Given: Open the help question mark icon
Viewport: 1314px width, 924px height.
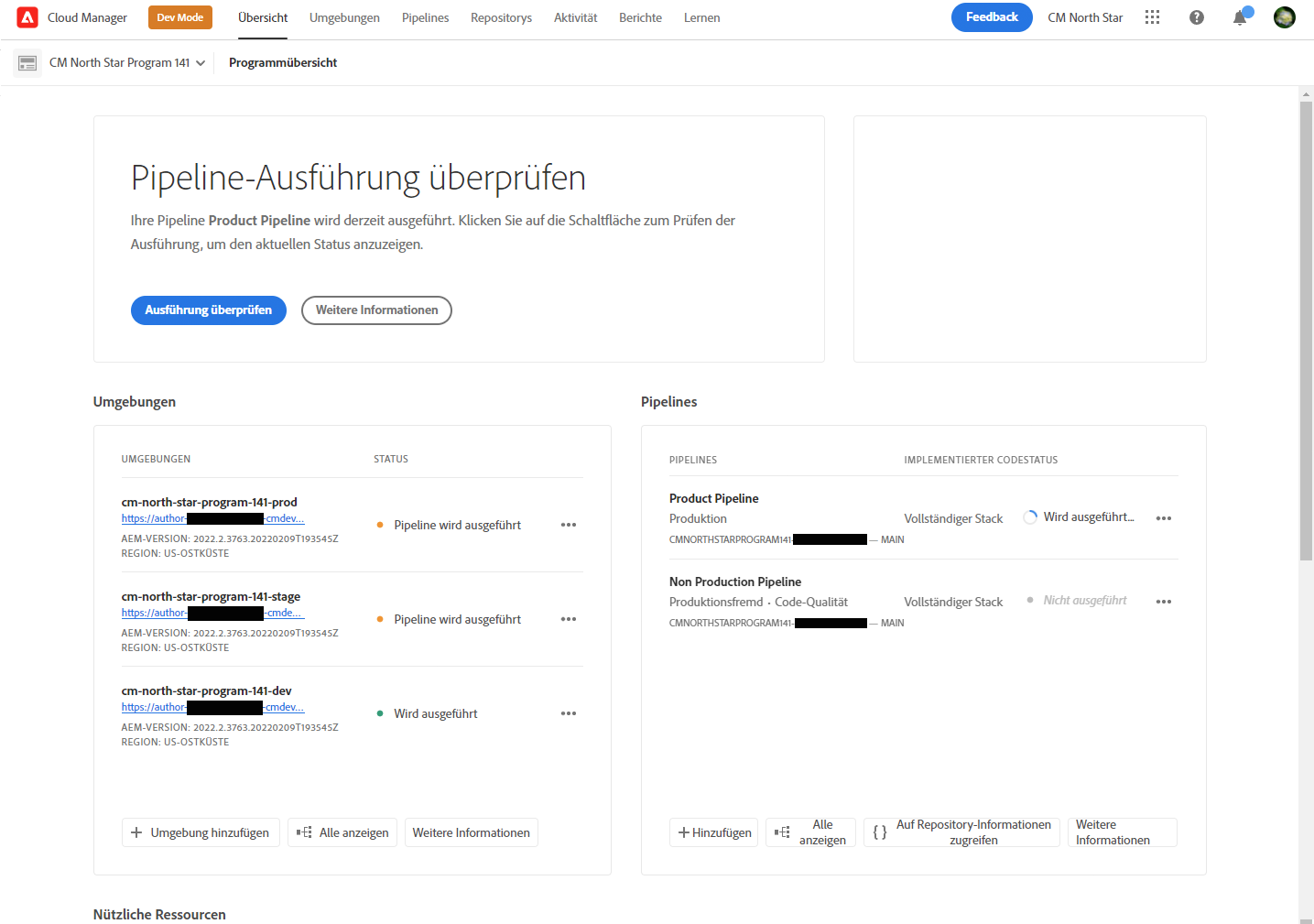Looking at the screenshot, I should (x=1197, y=17).
